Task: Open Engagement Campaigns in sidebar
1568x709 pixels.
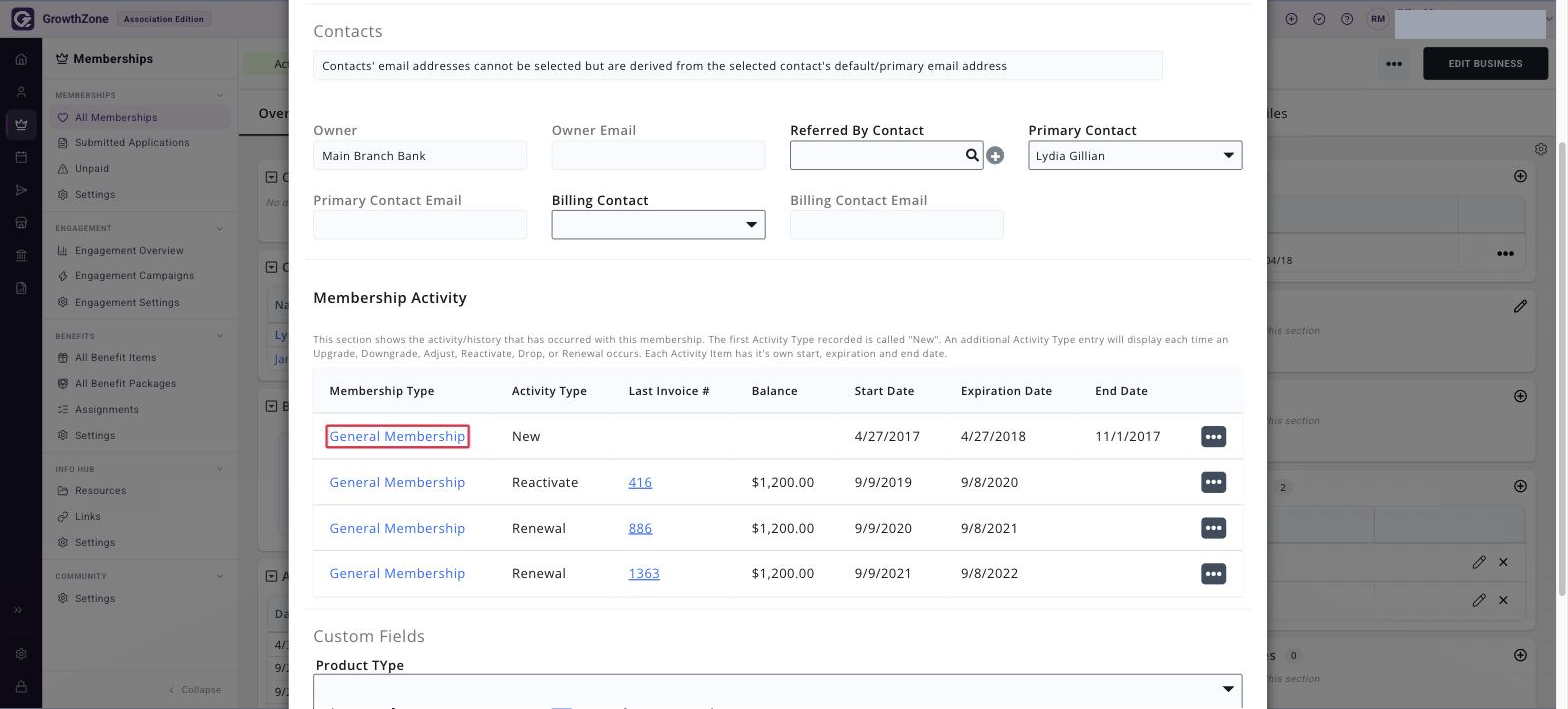Action: point(134,276)
